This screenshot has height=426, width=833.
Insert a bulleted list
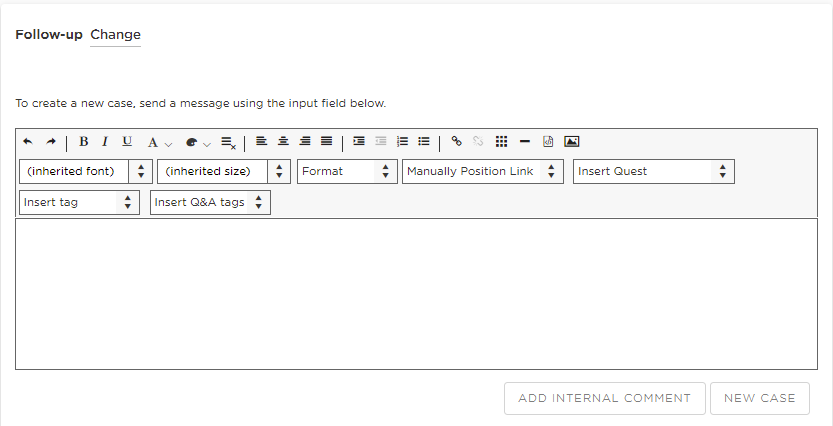coord(424,141)
